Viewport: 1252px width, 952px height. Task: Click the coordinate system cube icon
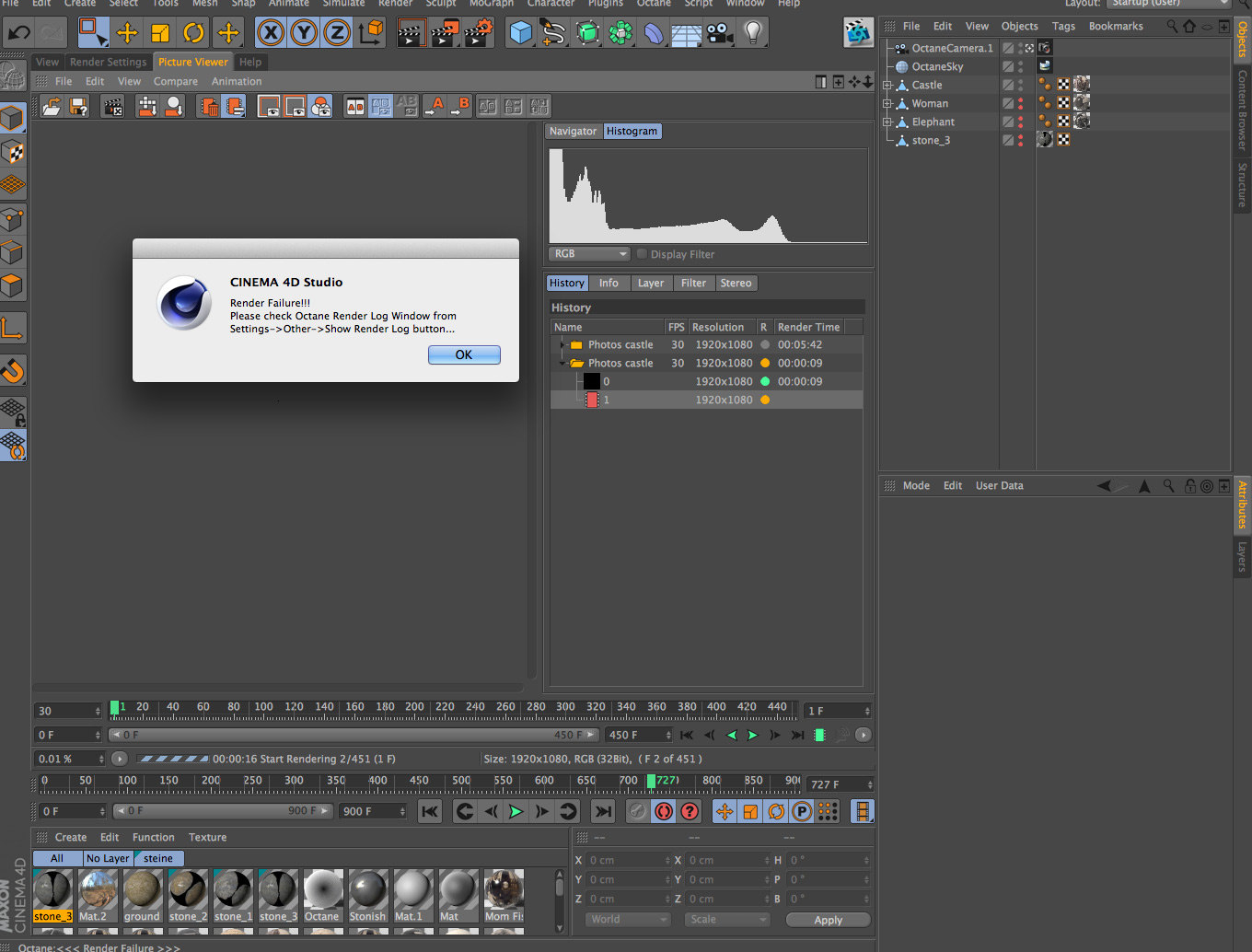click(x=372, y=33)
